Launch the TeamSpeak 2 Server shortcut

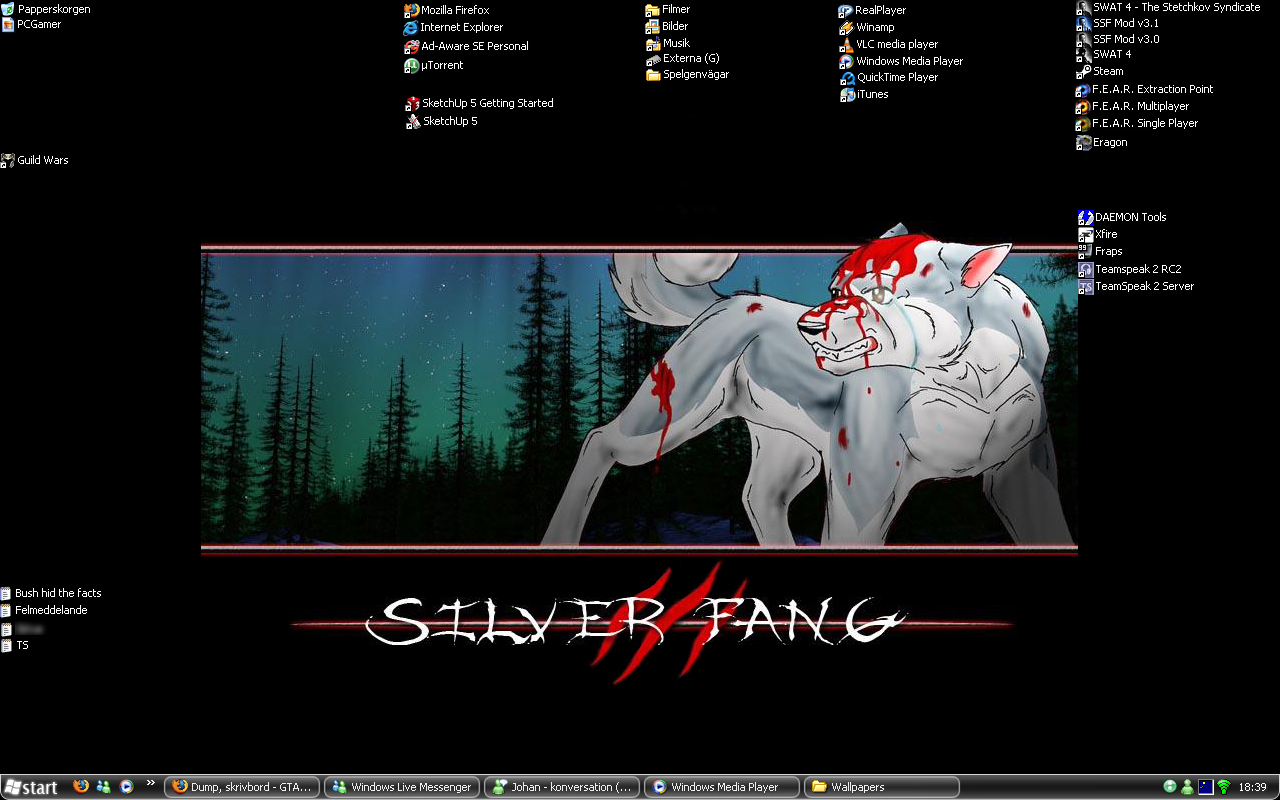[1136, 286]
